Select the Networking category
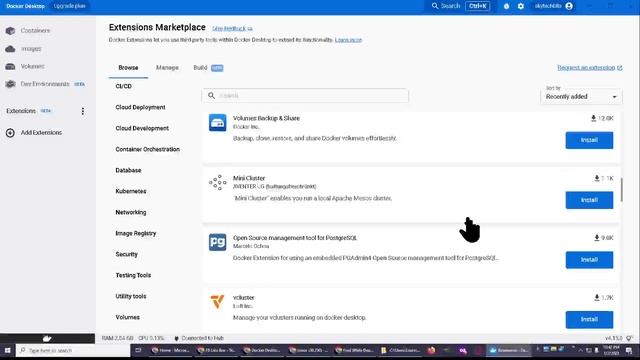This screenshot has height=360, width=640. [x=131, y=212]
